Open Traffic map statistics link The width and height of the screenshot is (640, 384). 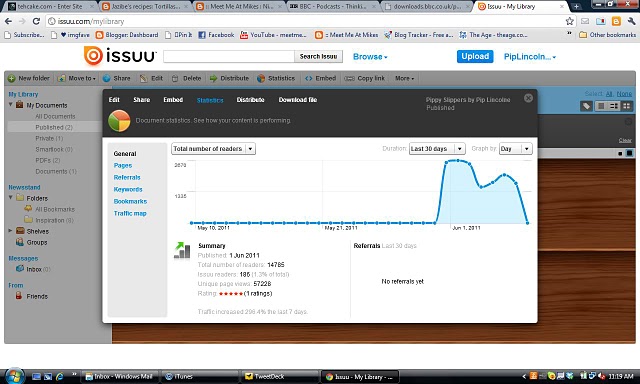coord(130,213)
